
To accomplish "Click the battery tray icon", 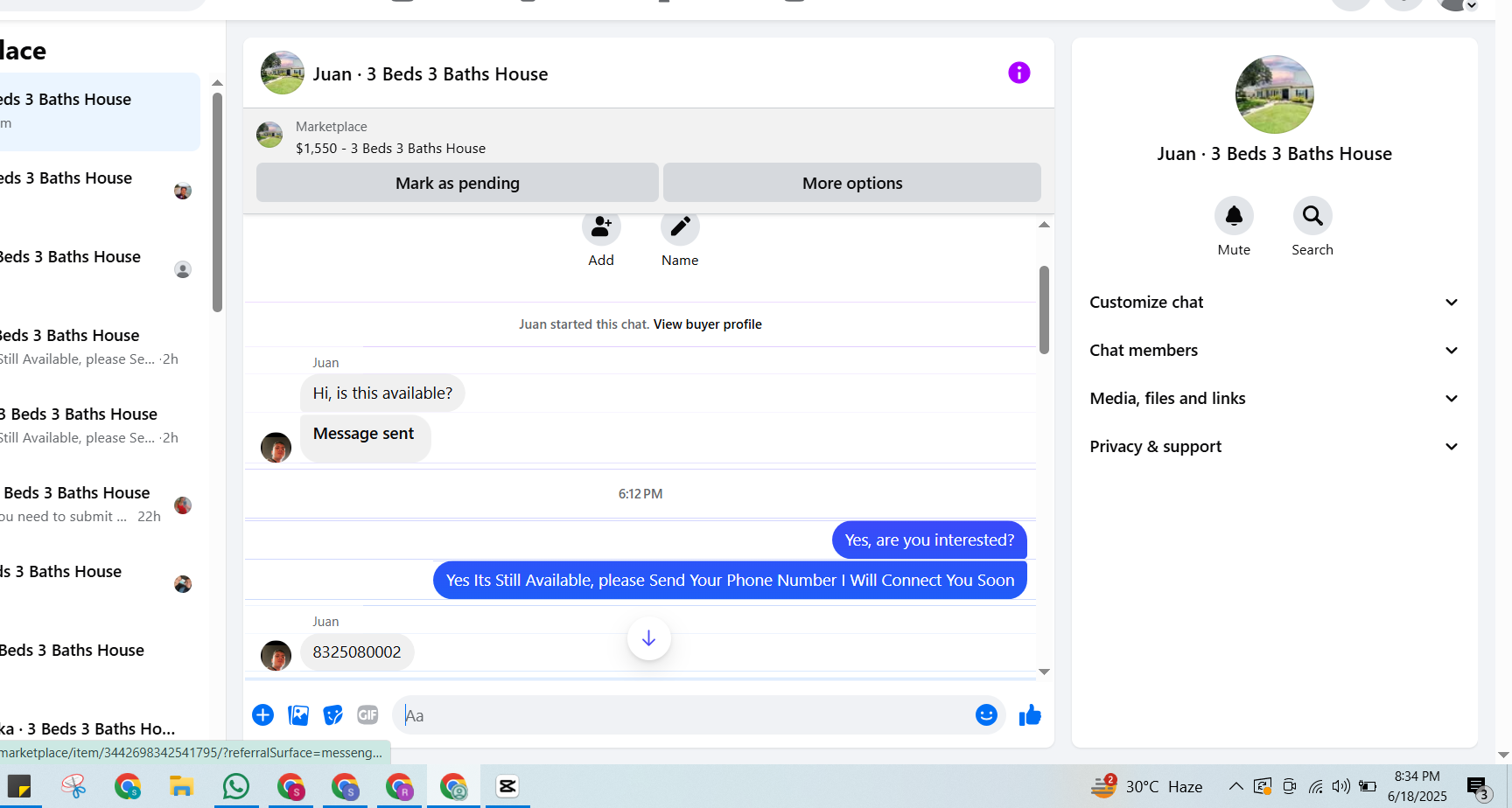I will [1368, 786].
